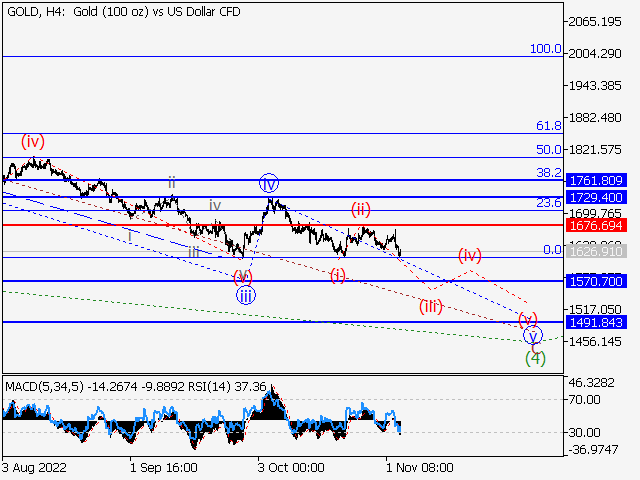Click the 100.0 Fibonacci level label
This screenshot has width=640, height=480.
tap(546, 49)
